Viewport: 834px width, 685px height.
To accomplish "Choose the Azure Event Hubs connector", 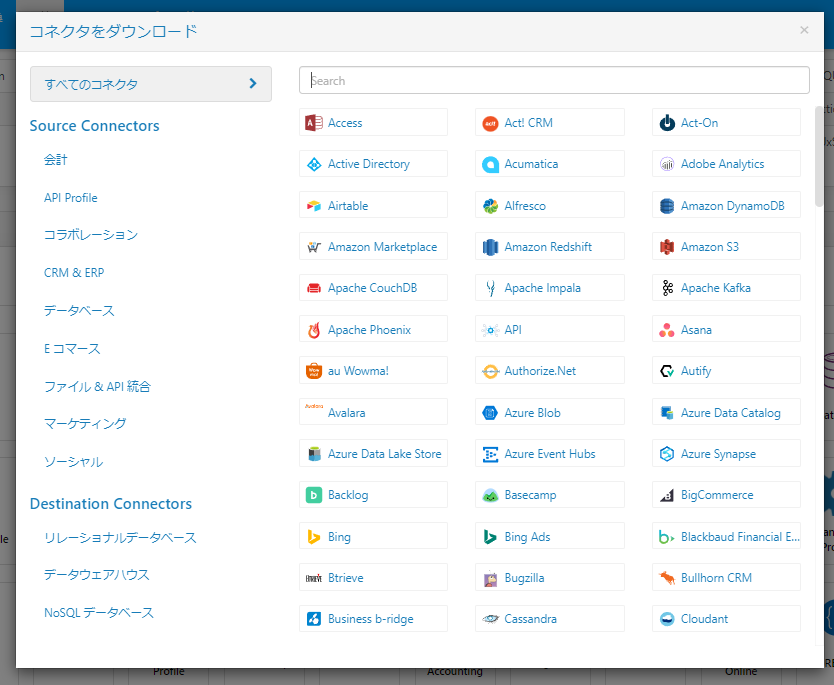I will (x=549, y=454).
